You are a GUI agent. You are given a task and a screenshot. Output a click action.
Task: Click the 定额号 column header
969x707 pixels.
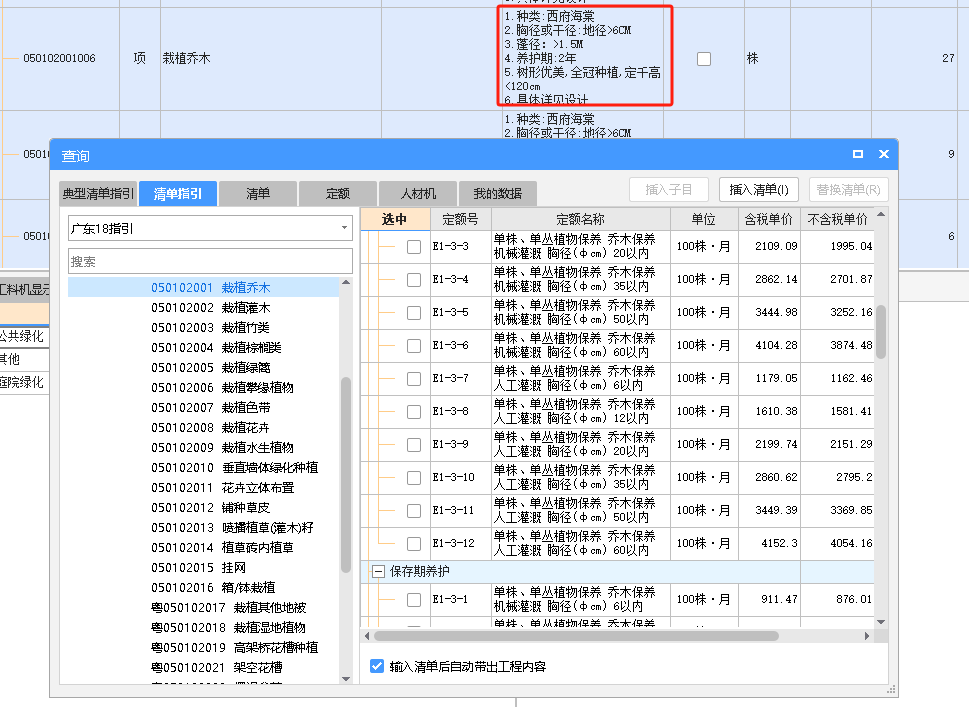tap(461, 219)
